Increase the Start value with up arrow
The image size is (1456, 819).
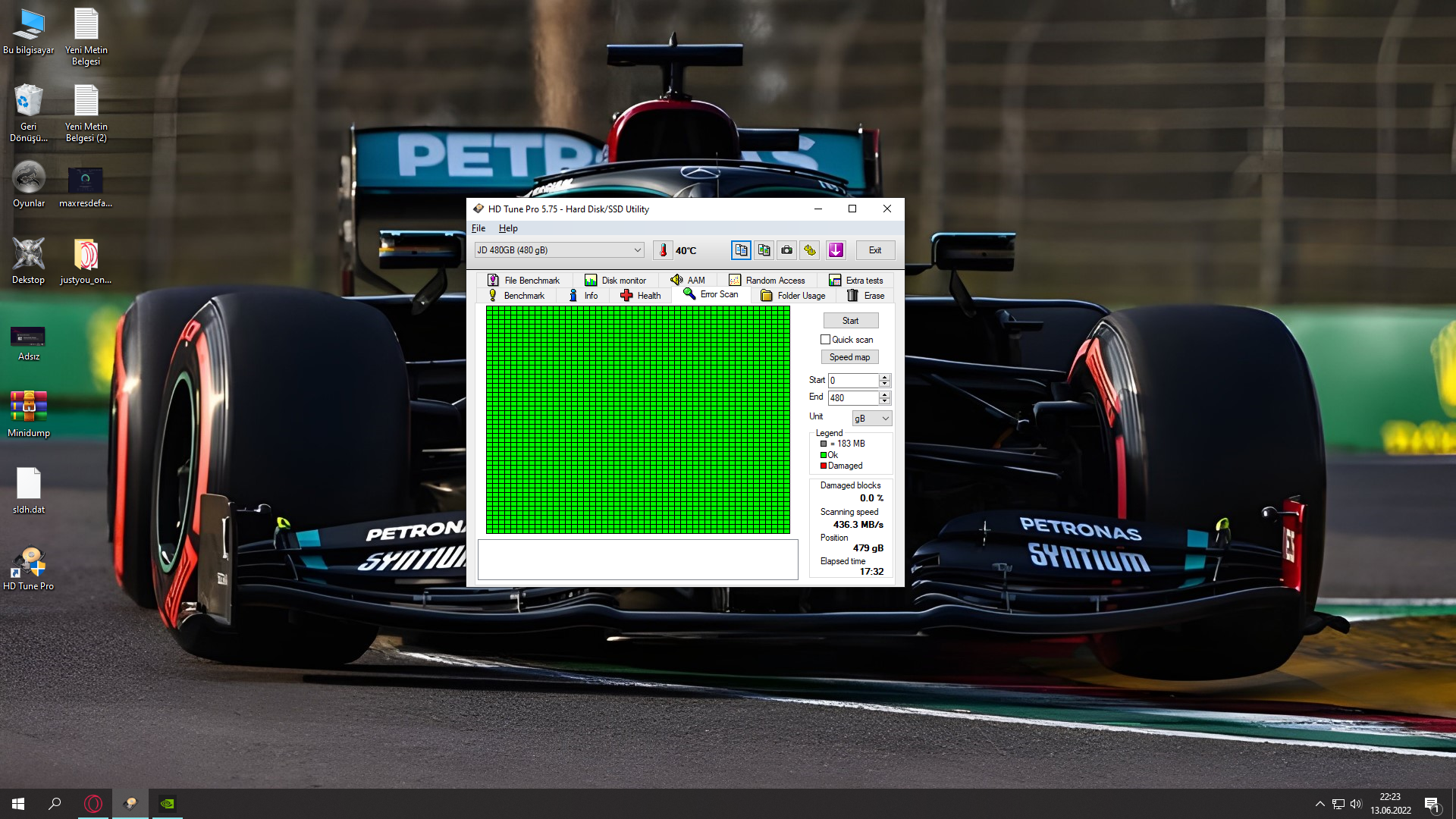tap(884, 377)
